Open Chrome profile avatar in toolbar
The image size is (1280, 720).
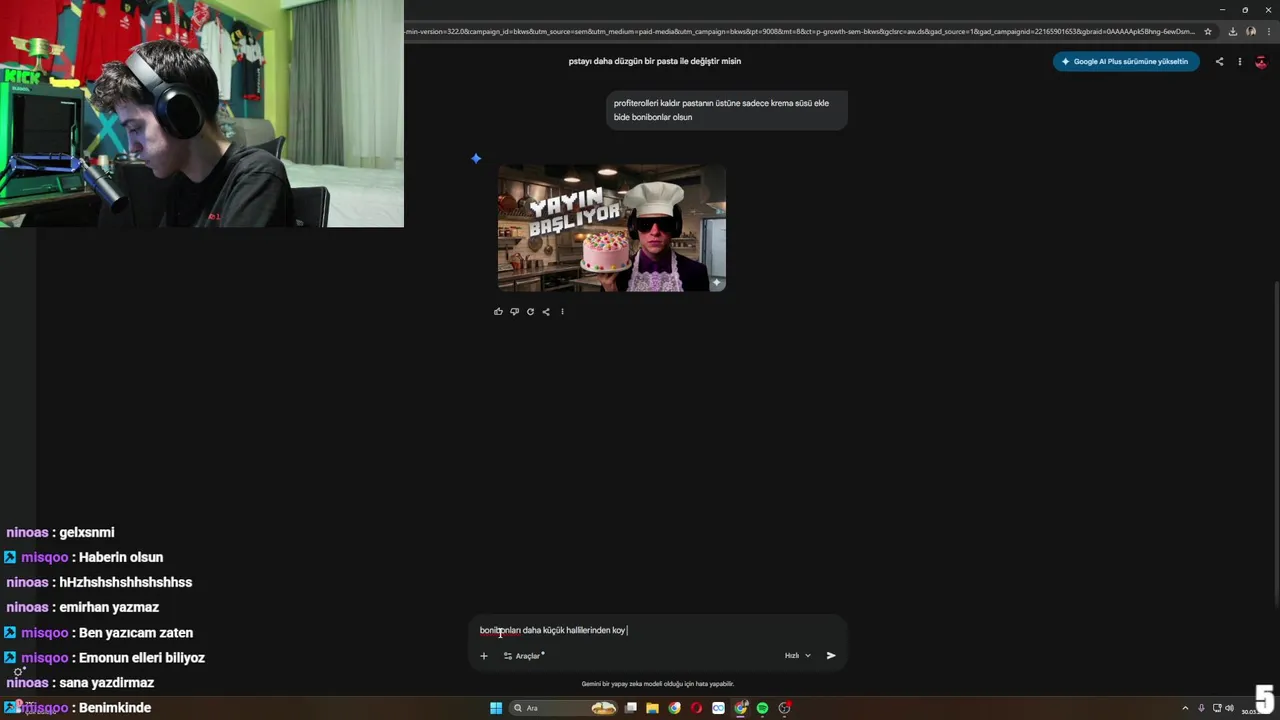[x=1251, y=31]
